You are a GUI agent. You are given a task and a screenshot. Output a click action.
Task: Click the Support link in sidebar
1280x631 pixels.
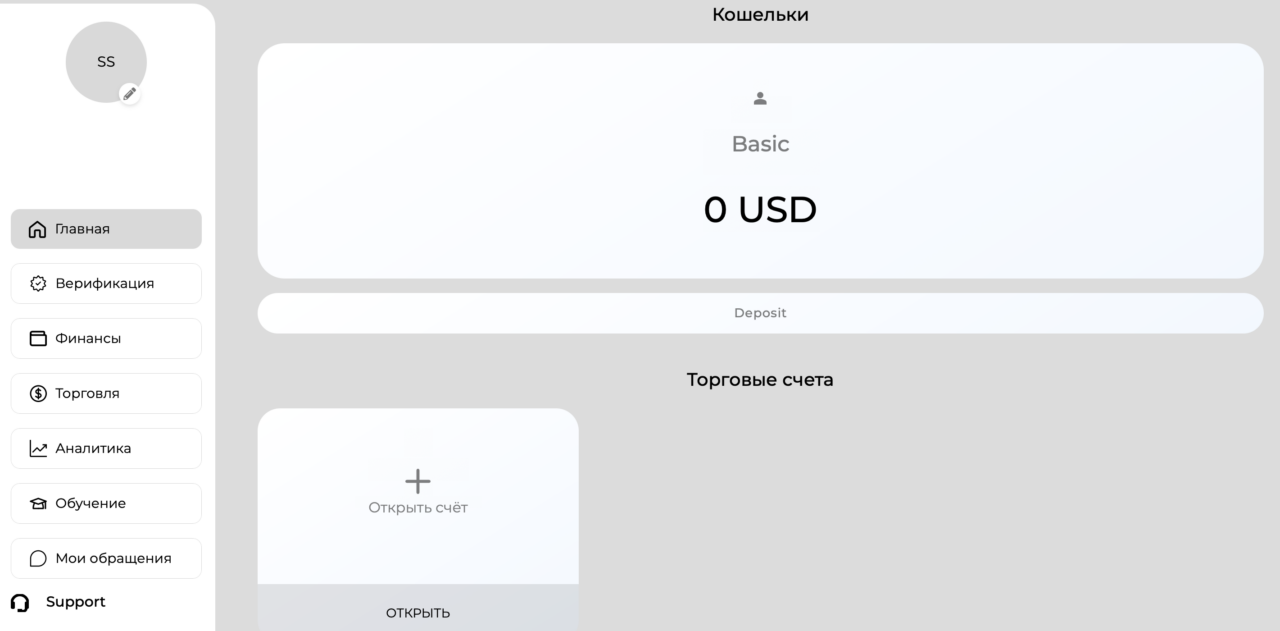(x=75, y=602)
